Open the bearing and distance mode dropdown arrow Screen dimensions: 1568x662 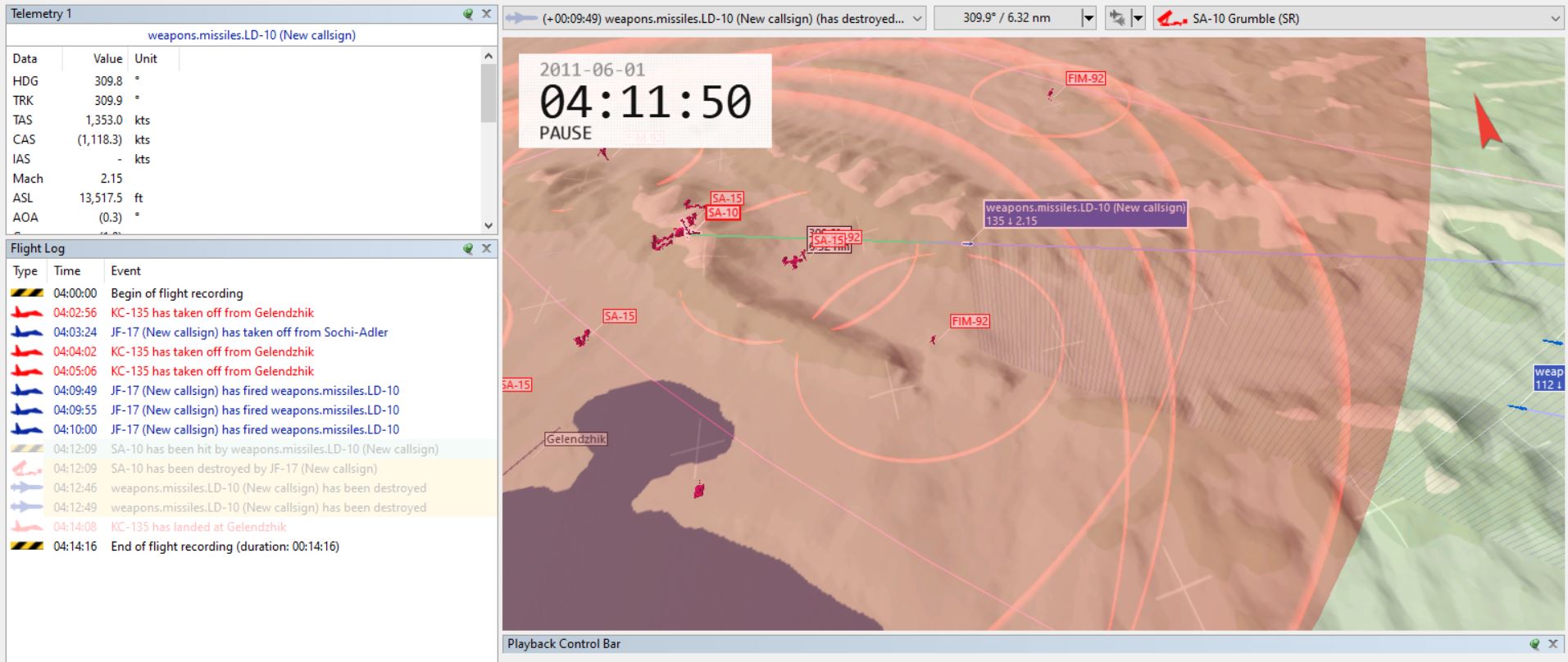[x=1088, y=18]
